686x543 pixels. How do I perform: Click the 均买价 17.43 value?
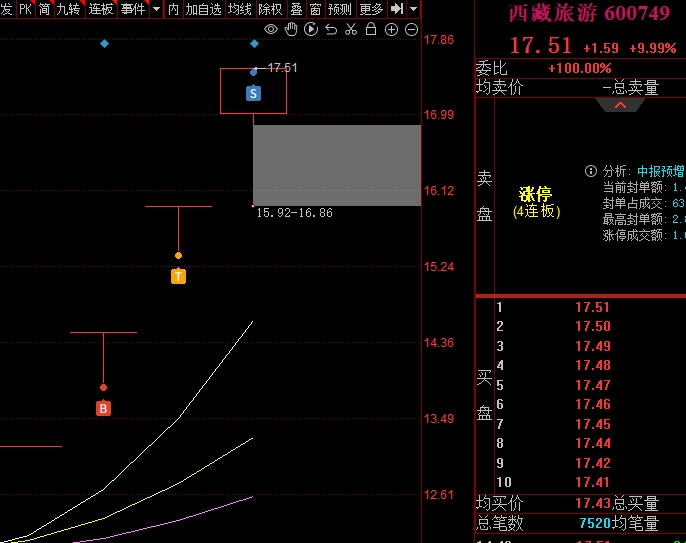pyautogui.click(x=593, y=503)
